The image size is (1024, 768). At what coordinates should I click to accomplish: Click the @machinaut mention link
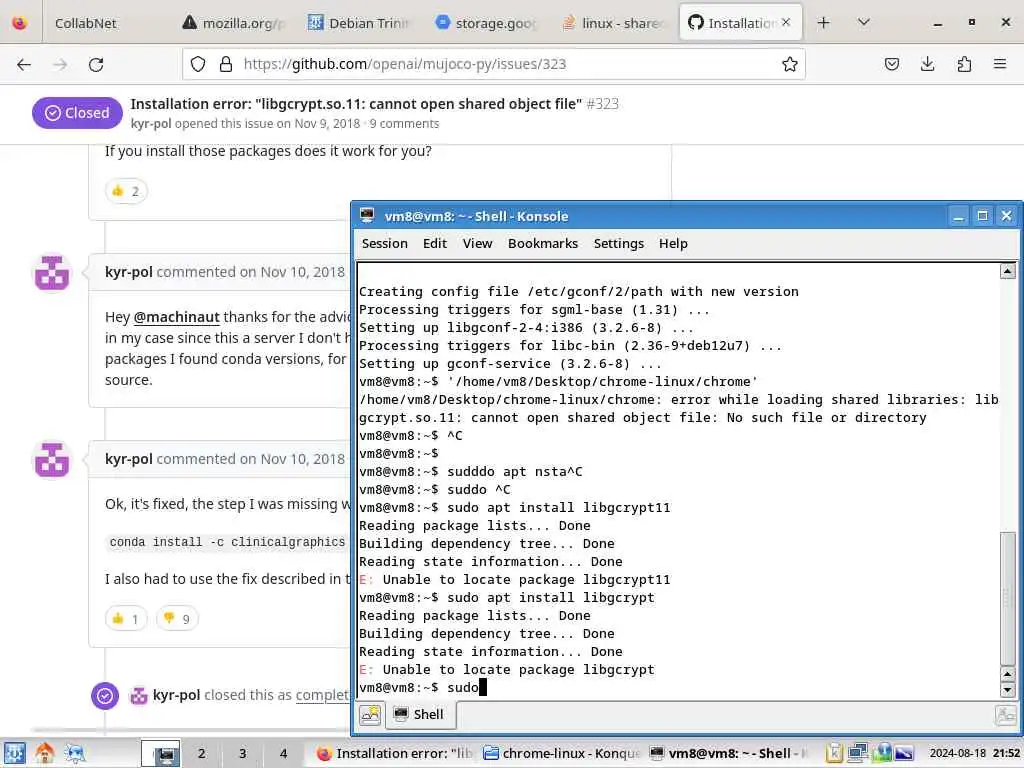pyautogui.click(x=176, y=317)
